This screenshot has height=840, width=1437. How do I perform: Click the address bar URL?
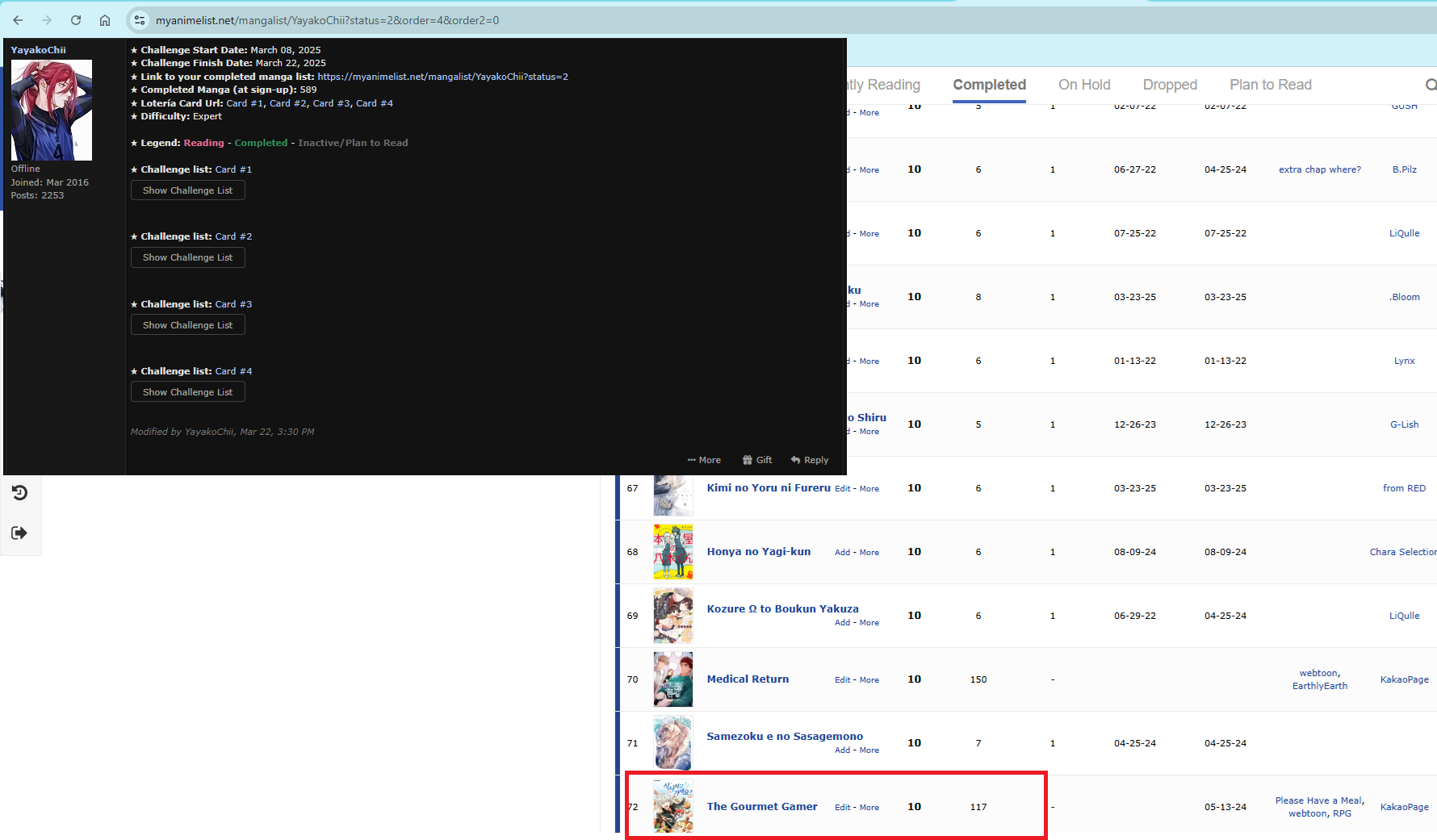click(x=327, y=20)
